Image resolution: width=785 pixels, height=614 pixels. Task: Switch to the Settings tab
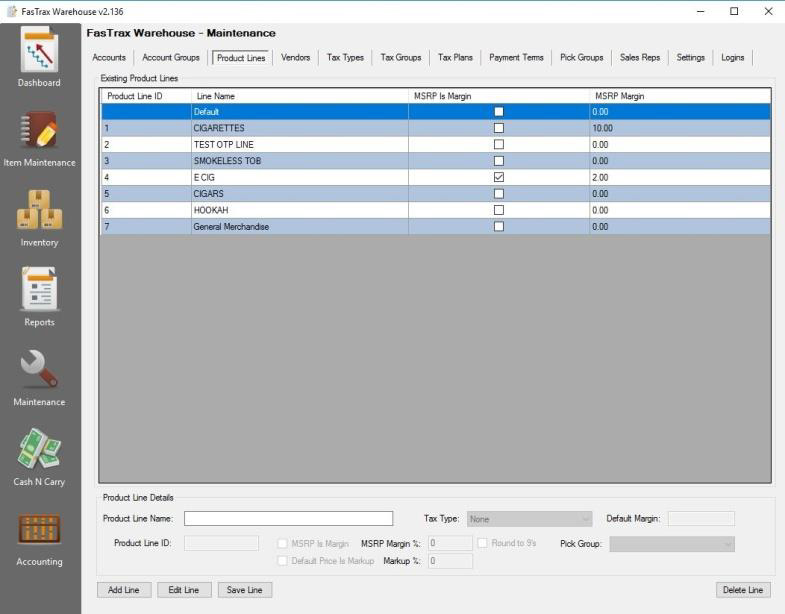[x=690, y=58]
